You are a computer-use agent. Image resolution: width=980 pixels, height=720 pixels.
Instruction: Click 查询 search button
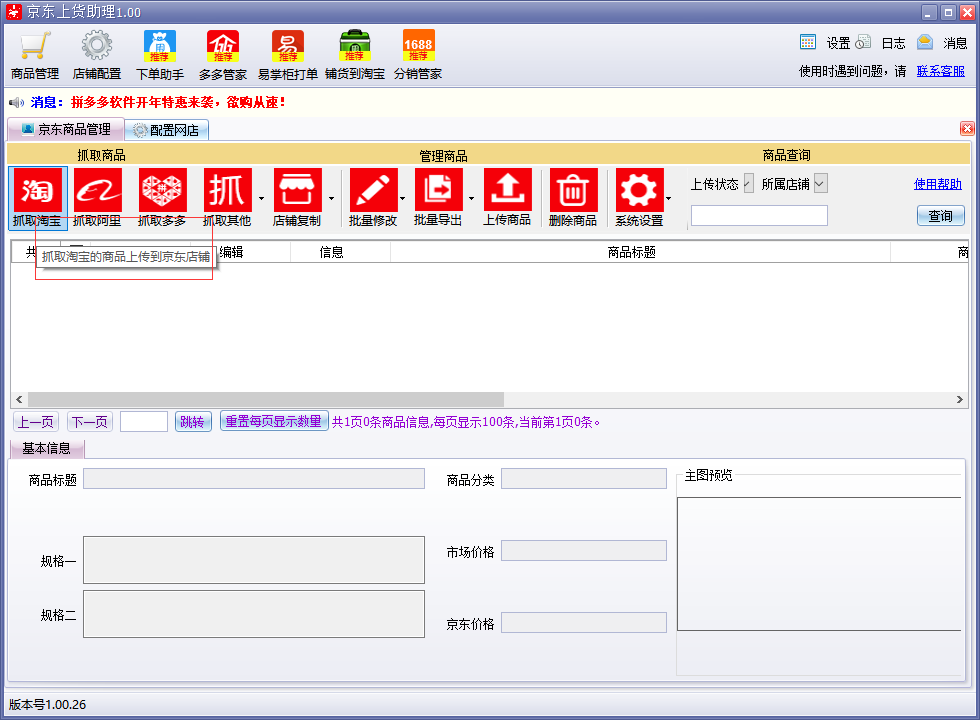[941, 216]
